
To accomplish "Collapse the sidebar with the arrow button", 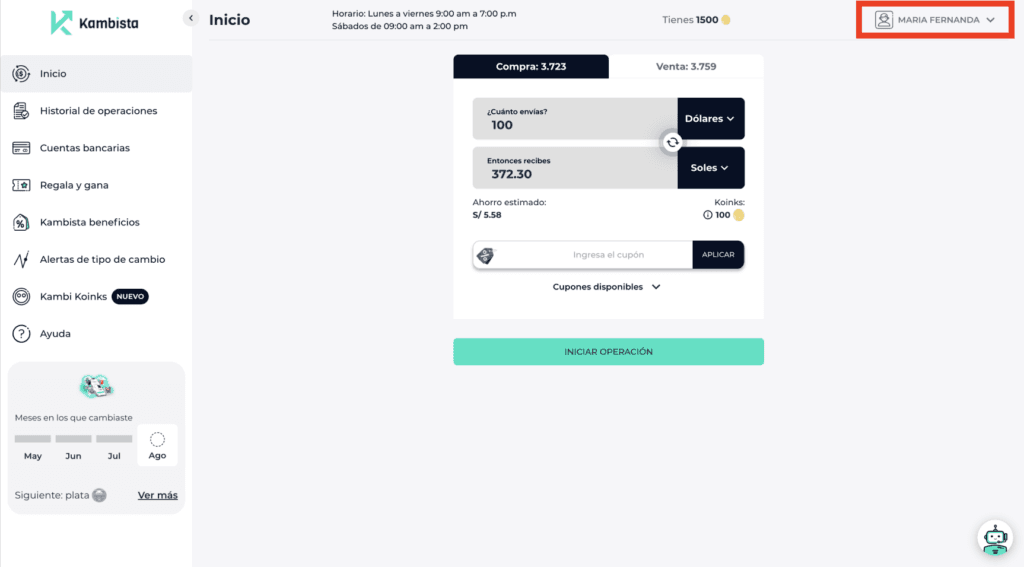I will point(190,18).
